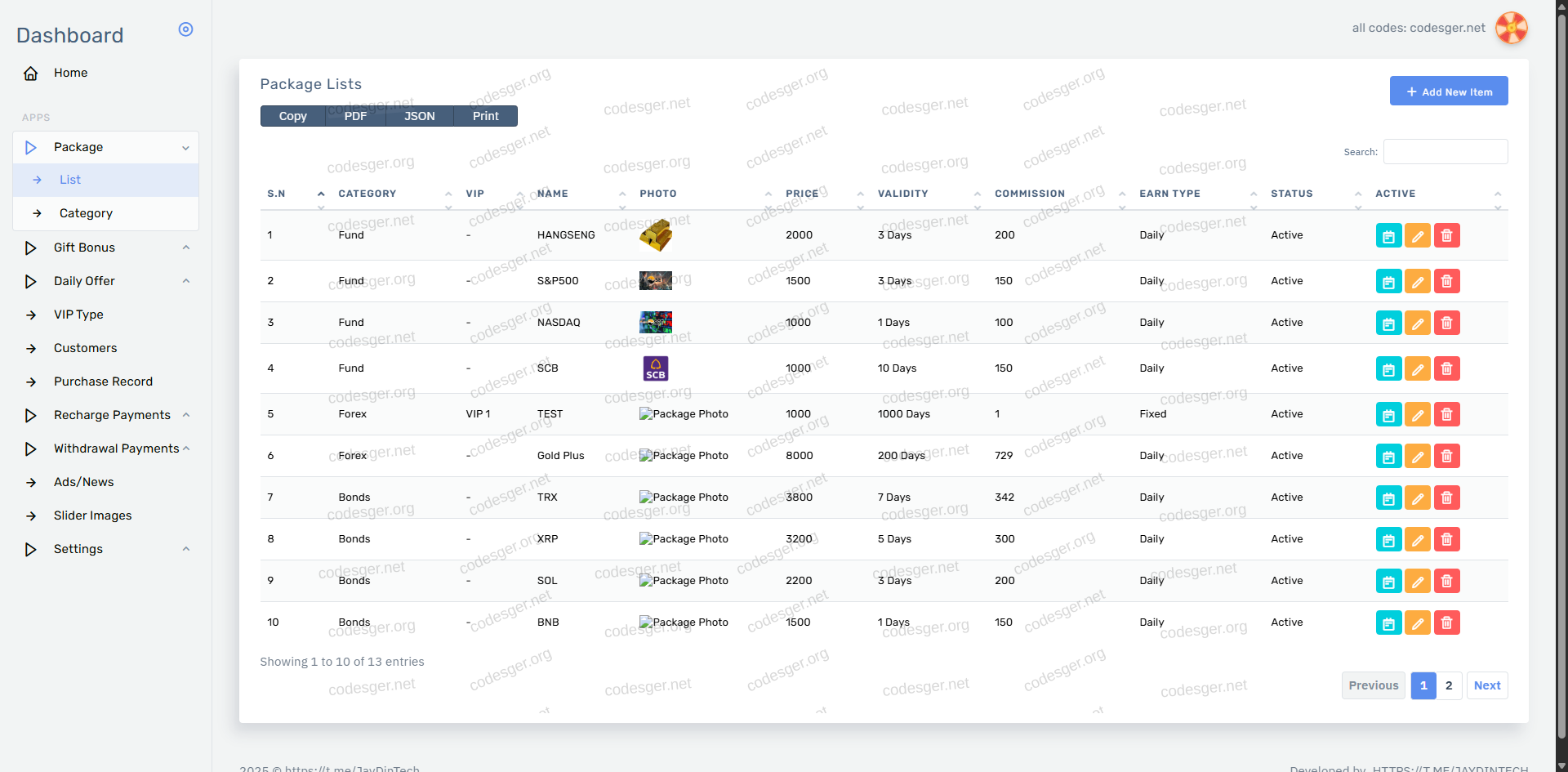Open the Purchase Record sidebar item

pyautogui.click(x=103, y=382)
